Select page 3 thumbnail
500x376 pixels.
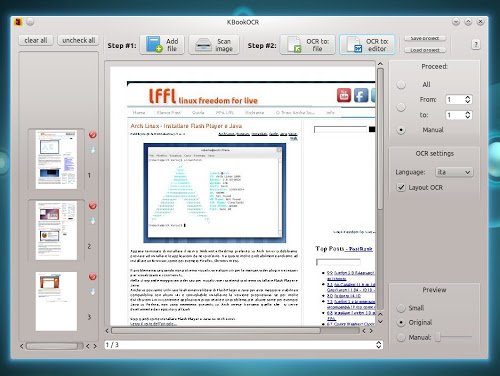tap(56, 301)
